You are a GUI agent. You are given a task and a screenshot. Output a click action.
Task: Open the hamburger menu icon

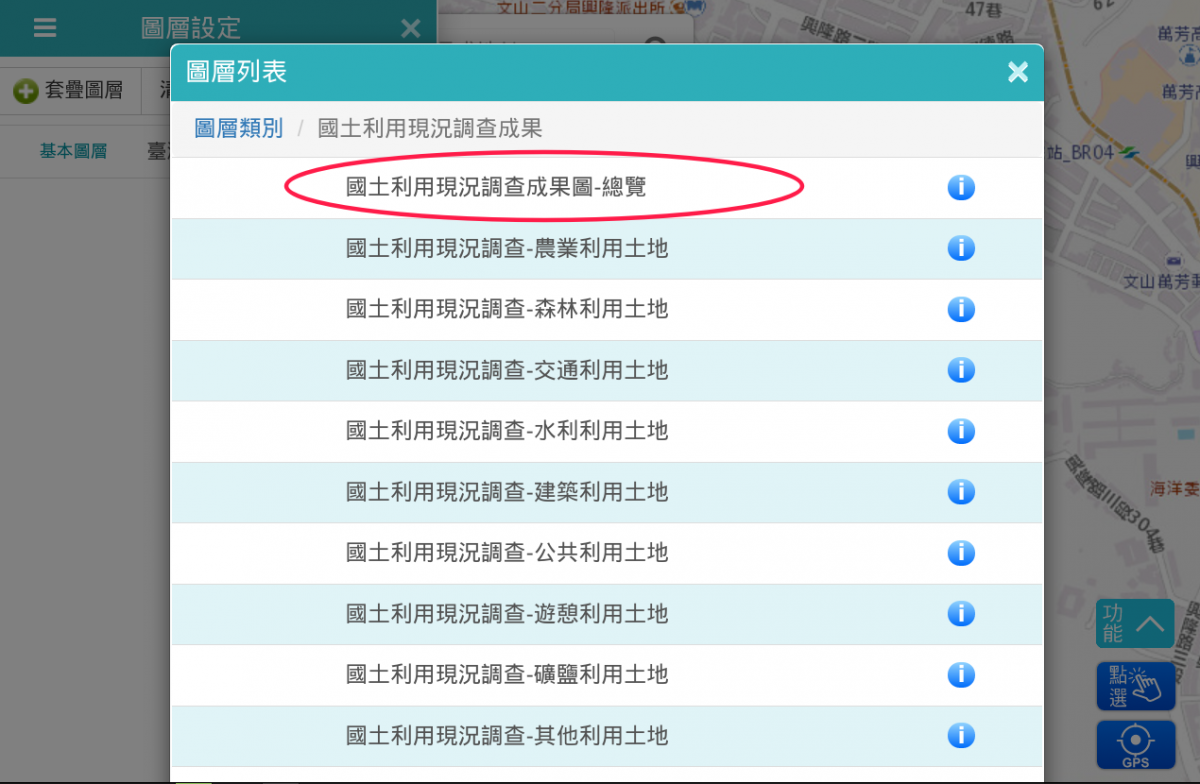[x=45, y=28]
